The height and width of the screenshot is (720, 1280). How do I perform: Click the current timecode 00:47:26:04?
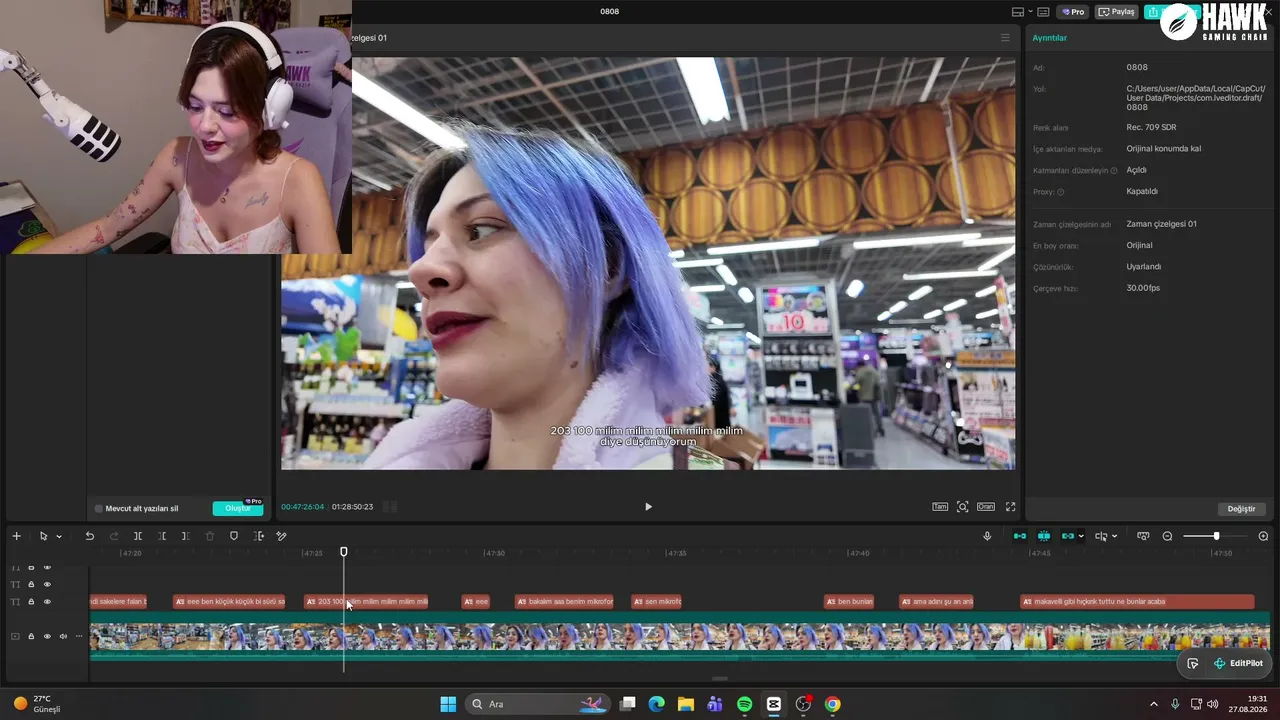[302, 507]
